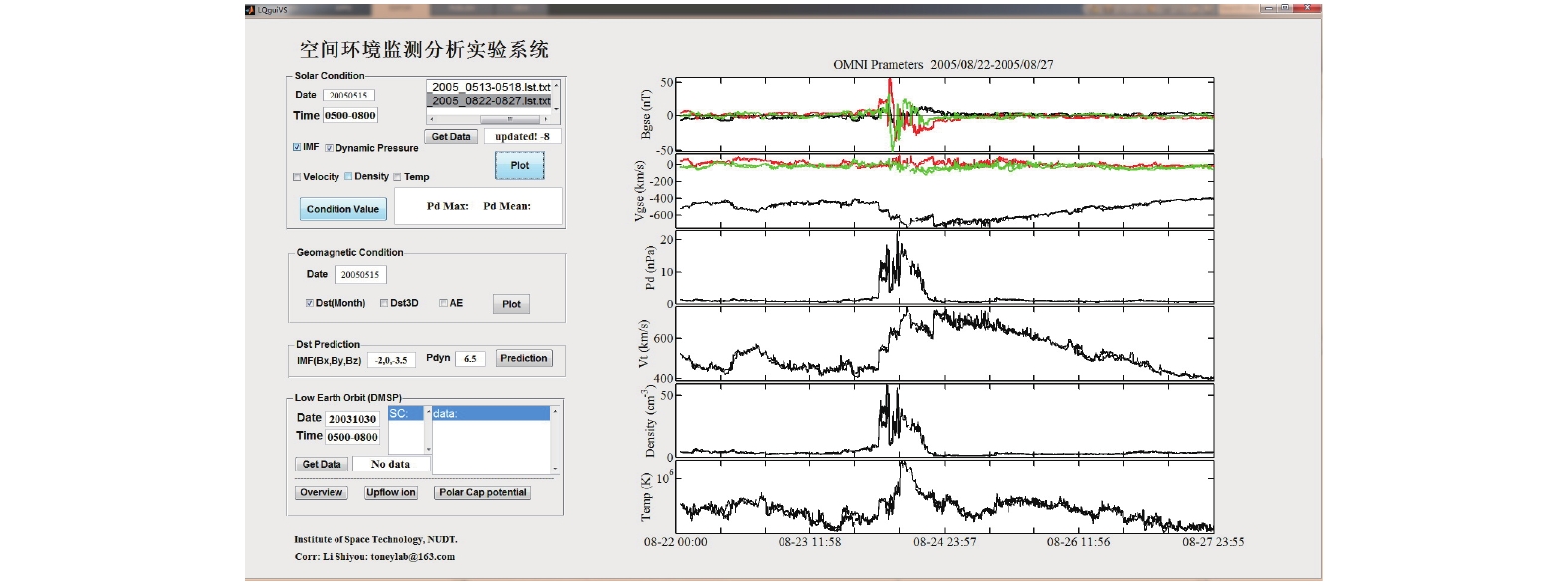Click the Geomagnetic Condition Plot button

coord(511,304)
